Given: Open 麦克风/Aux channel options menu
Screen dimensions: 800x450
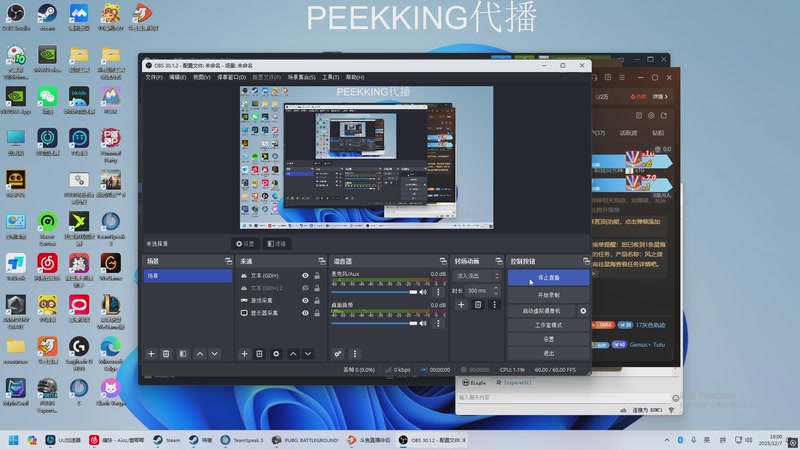Looking at the screenshot, I should [x=438, y=292].
